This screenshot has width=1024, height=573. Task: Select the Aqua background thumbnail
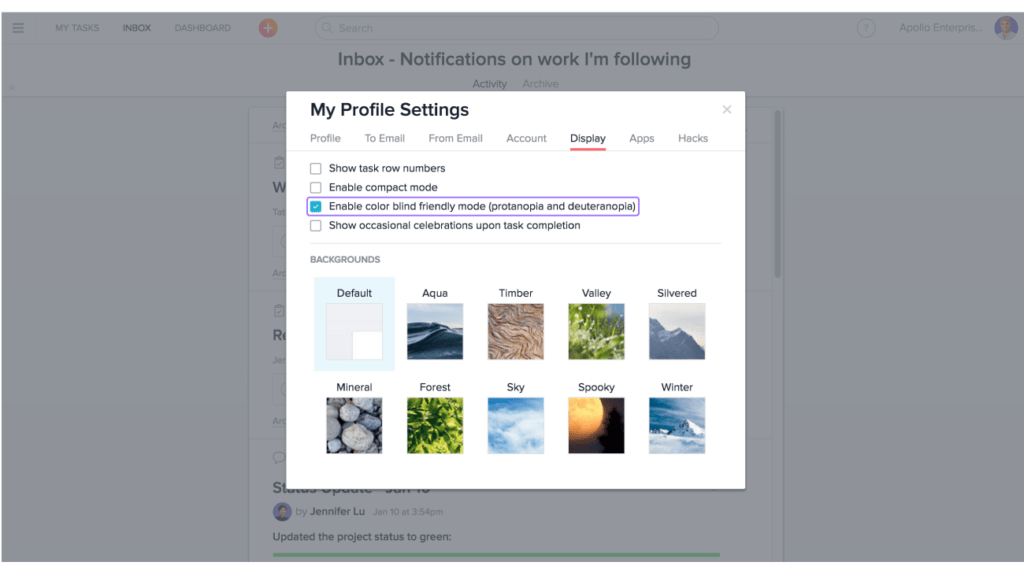tap(435, 331)
